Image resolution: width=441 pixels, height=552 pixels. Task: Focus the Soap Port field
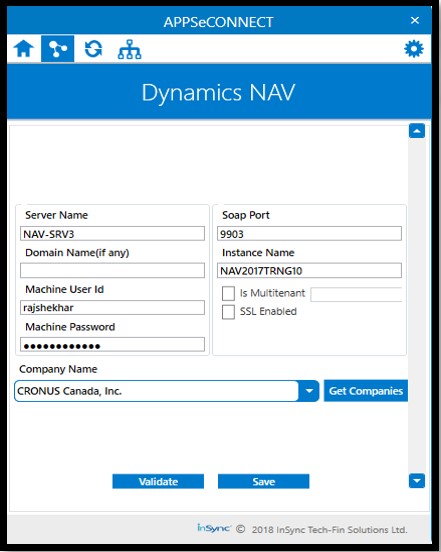(x=309, y=234)
